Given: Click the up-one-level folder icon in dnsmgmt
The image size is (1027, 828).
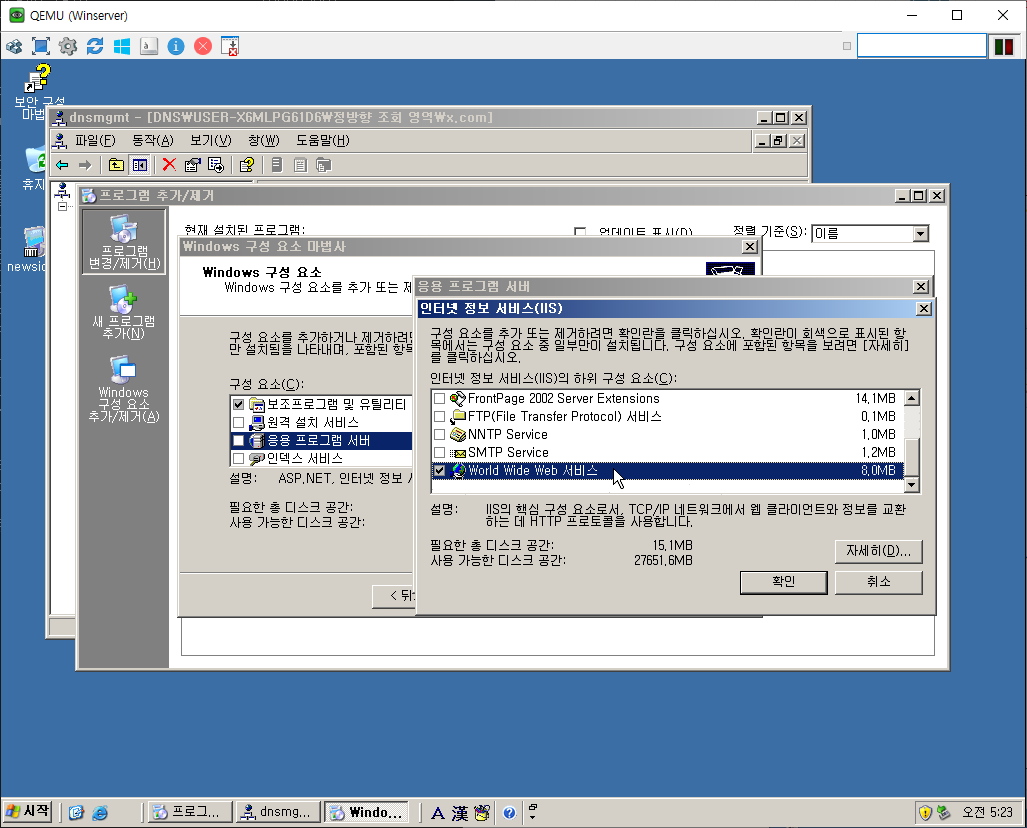Looking at the screenshot, I should (x=116, y=165).
